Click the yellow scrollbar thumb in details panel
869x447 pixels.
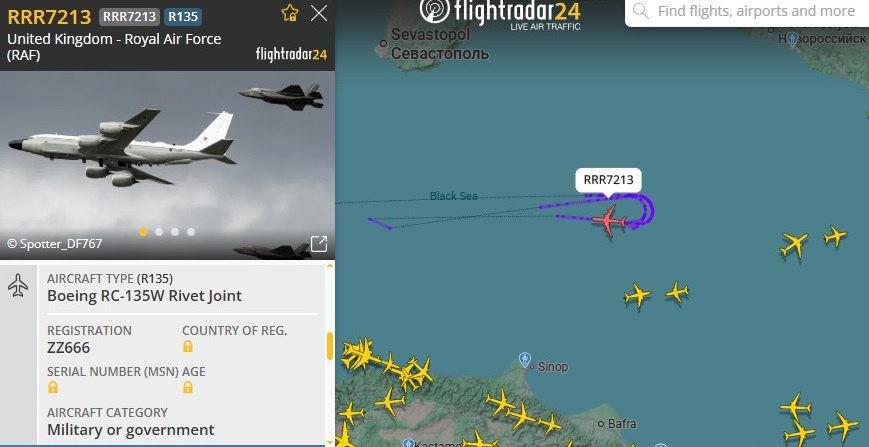pyautogui.click(x=330, y=346)
